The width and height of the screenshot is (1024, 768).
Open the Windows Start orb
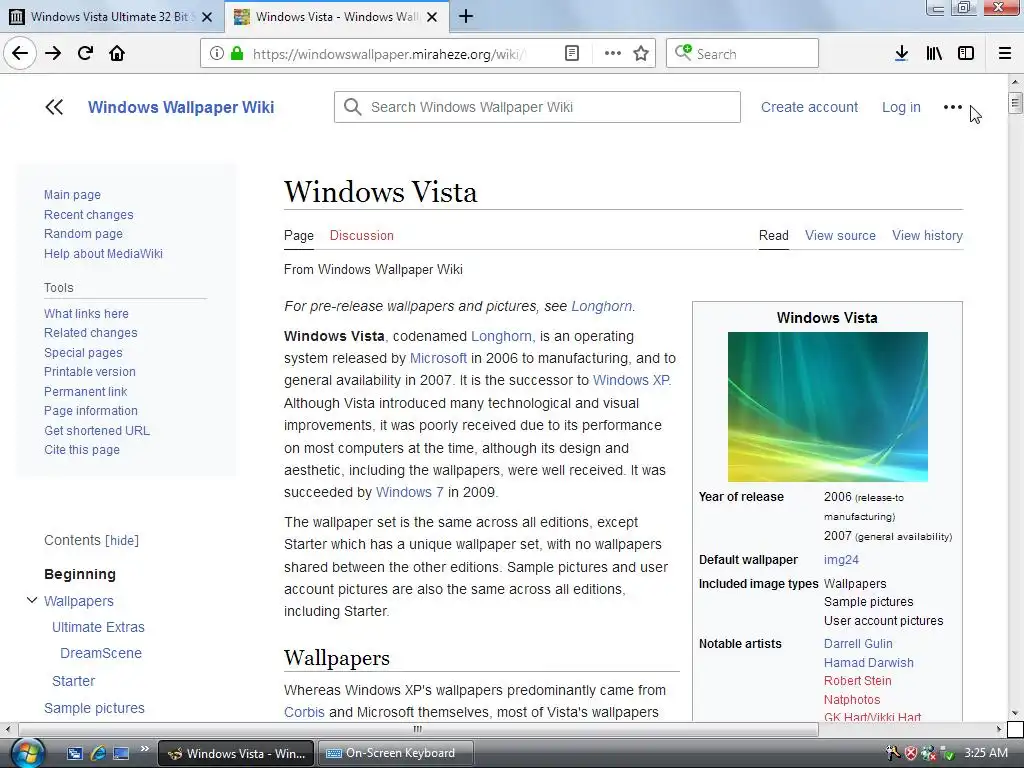click(x=27, y=753)
